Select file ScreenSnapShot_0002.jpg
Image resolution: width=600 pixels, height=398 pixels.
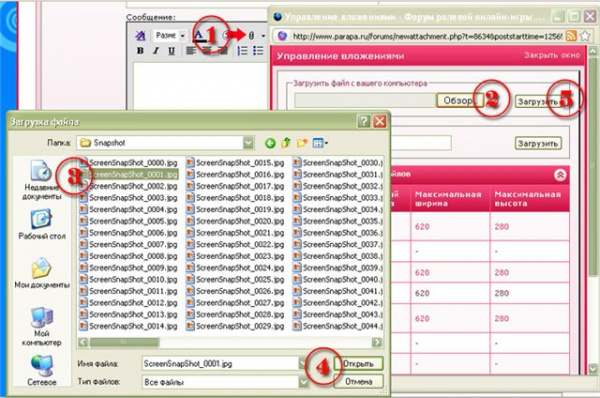(129, 186)
